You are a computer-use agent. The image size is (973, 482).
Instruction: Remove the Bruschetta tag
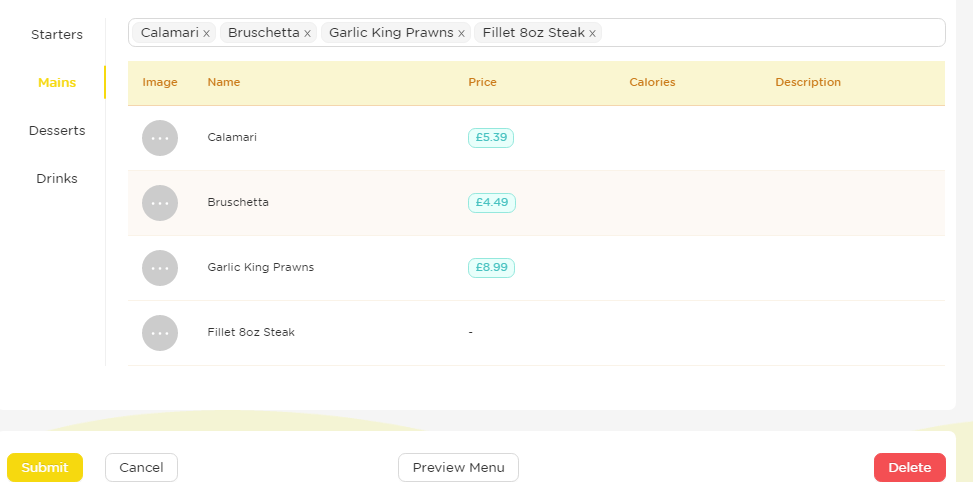click(x=307, y=33)
